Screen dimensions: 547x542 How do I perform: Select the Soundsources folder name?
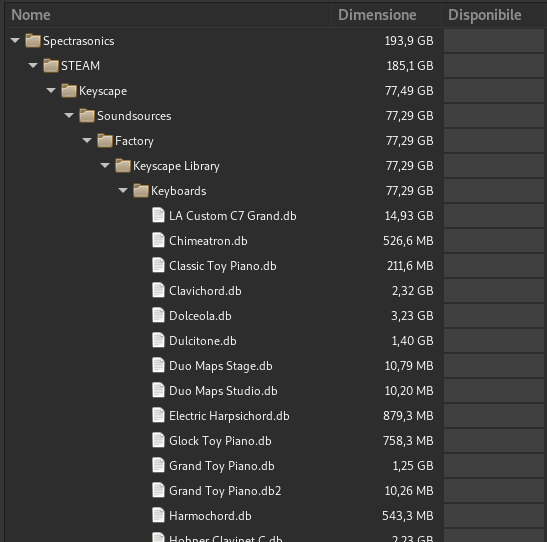pyautogui.click(x=134, y=116)
